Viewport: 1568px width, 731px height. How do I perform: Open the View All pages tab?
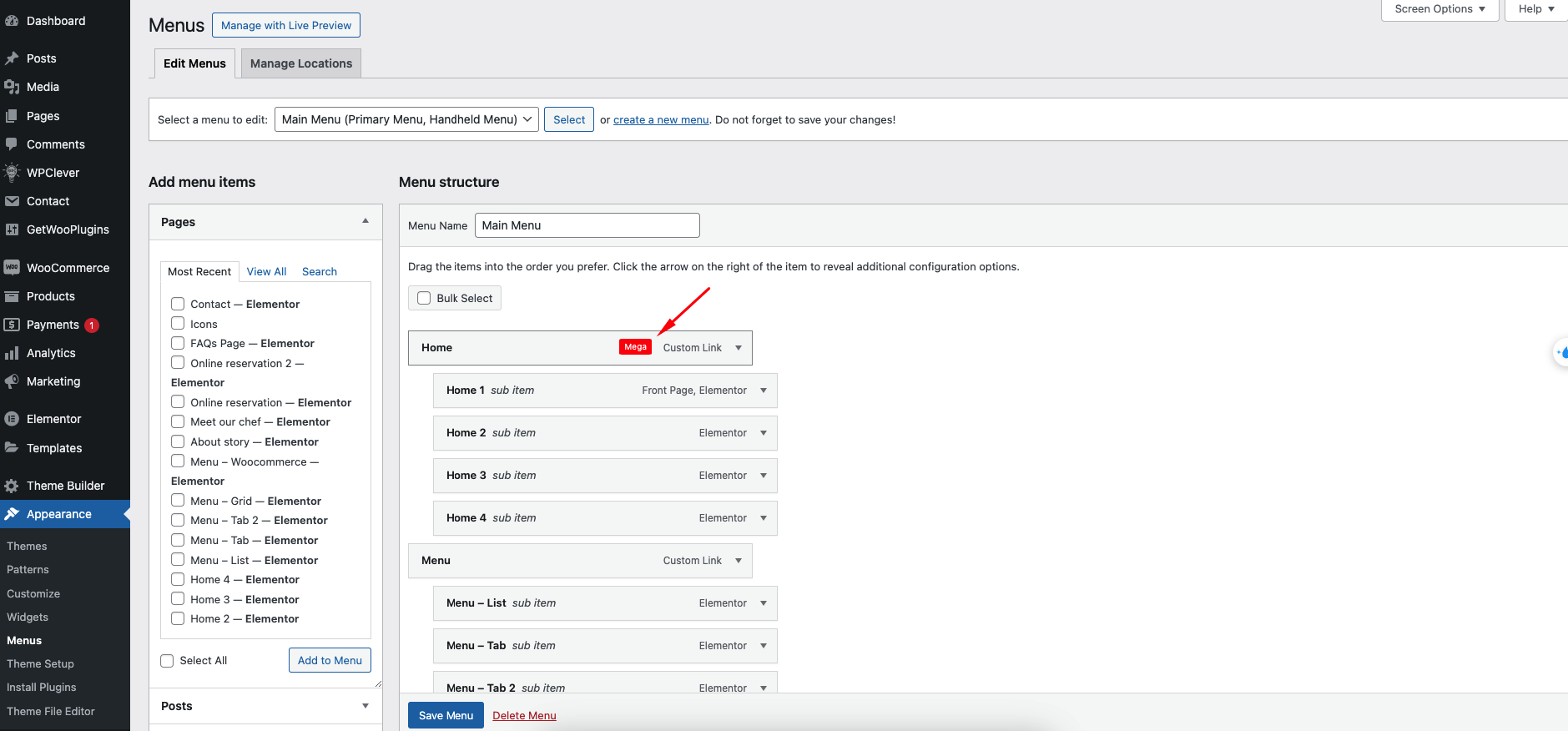266,272
